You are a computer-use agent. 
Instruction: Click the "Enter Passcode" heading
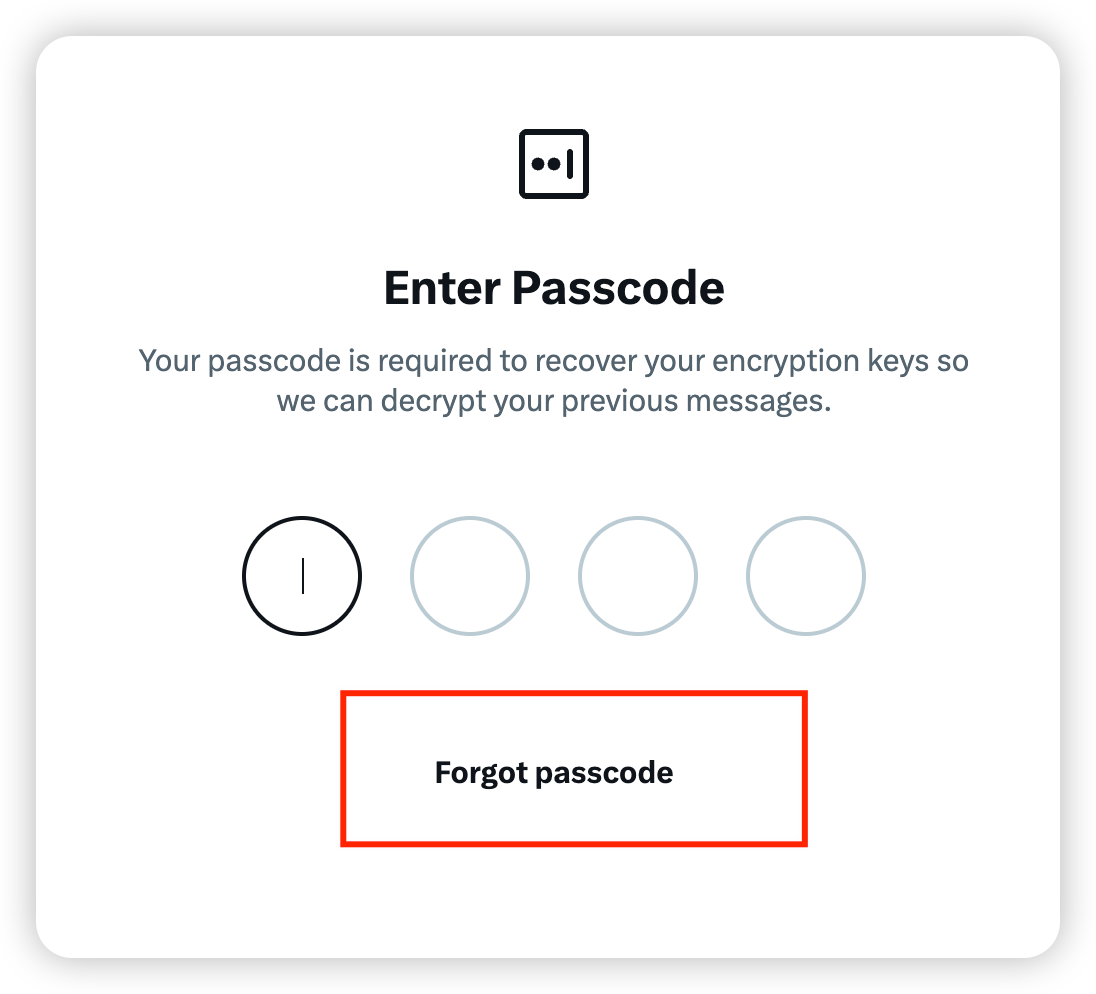point(554,289)
